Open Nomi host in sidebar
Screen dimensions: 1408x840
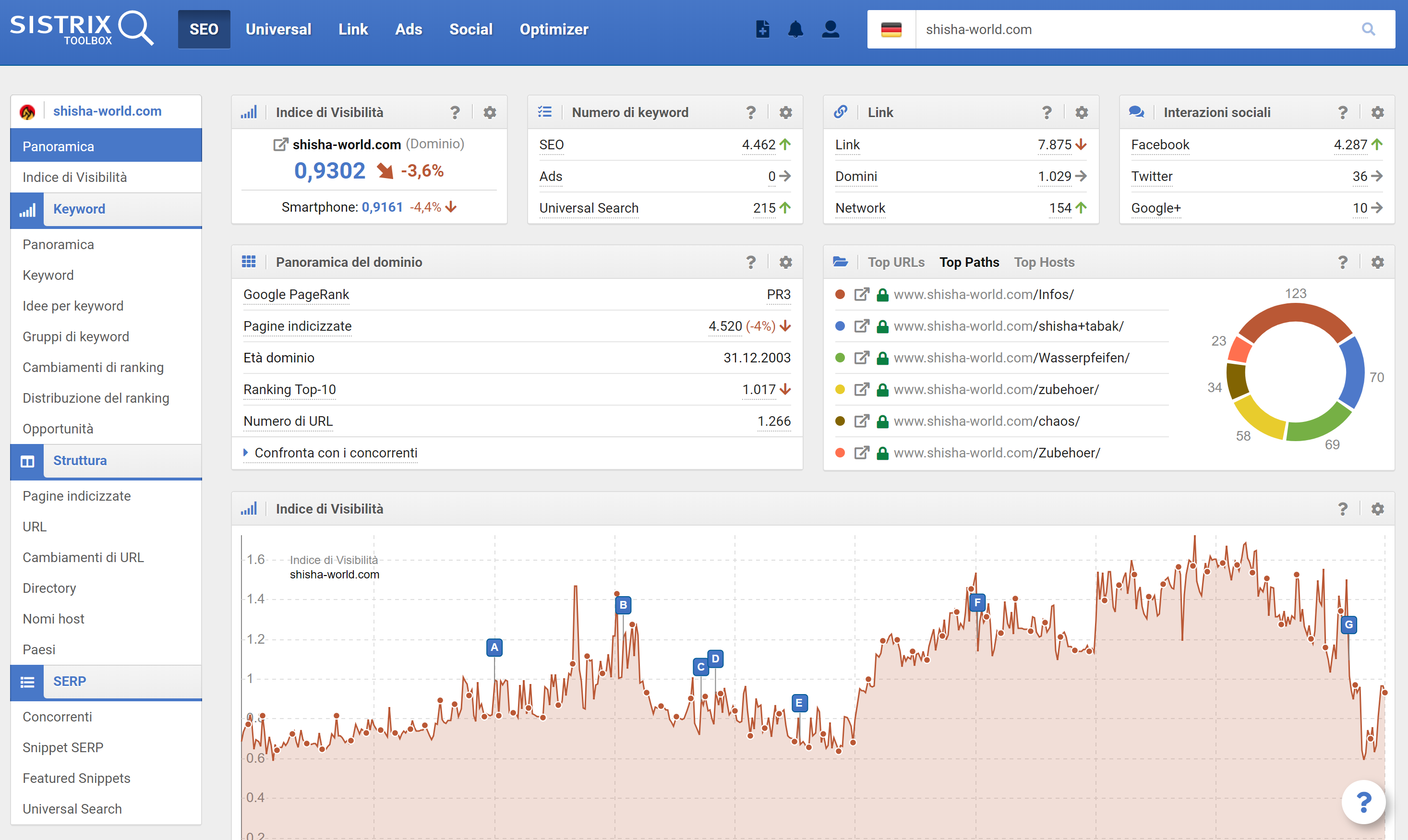(x=53, y=619)
